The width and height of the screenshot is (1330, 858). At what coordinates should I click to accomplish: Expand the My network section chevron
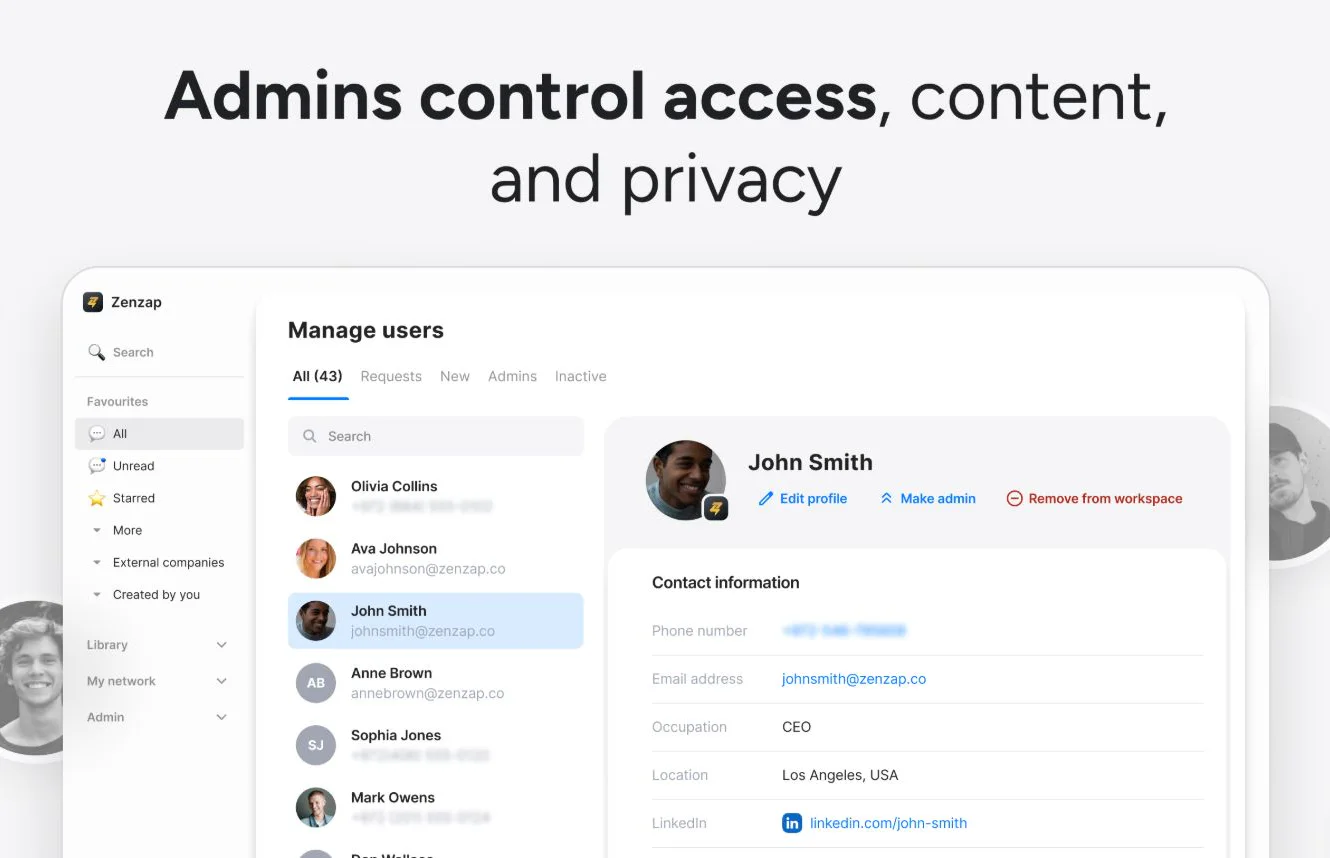(222, 681)
